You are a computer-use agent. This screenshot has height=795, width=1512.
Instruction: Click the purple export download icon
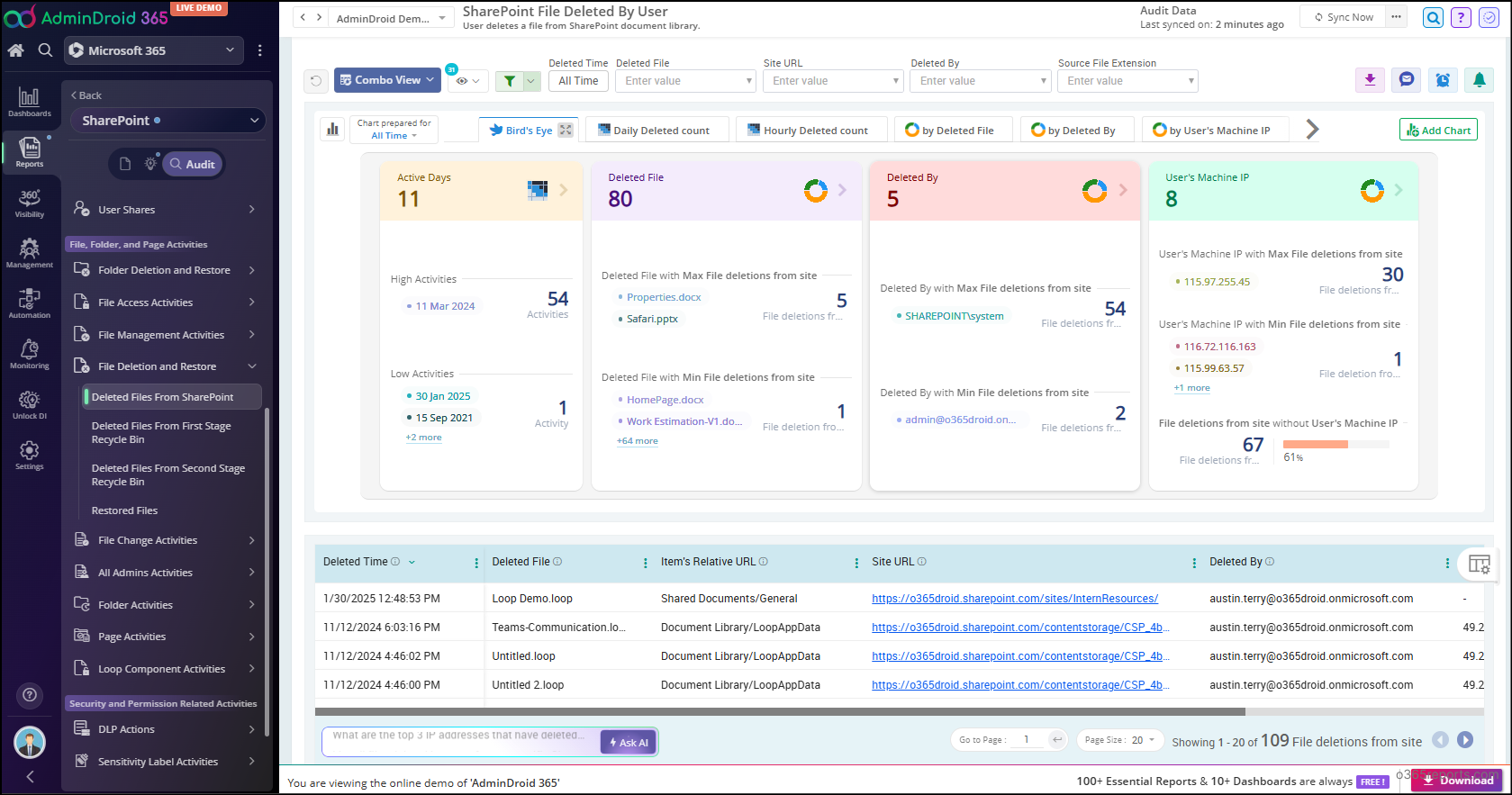(1370, 80)
